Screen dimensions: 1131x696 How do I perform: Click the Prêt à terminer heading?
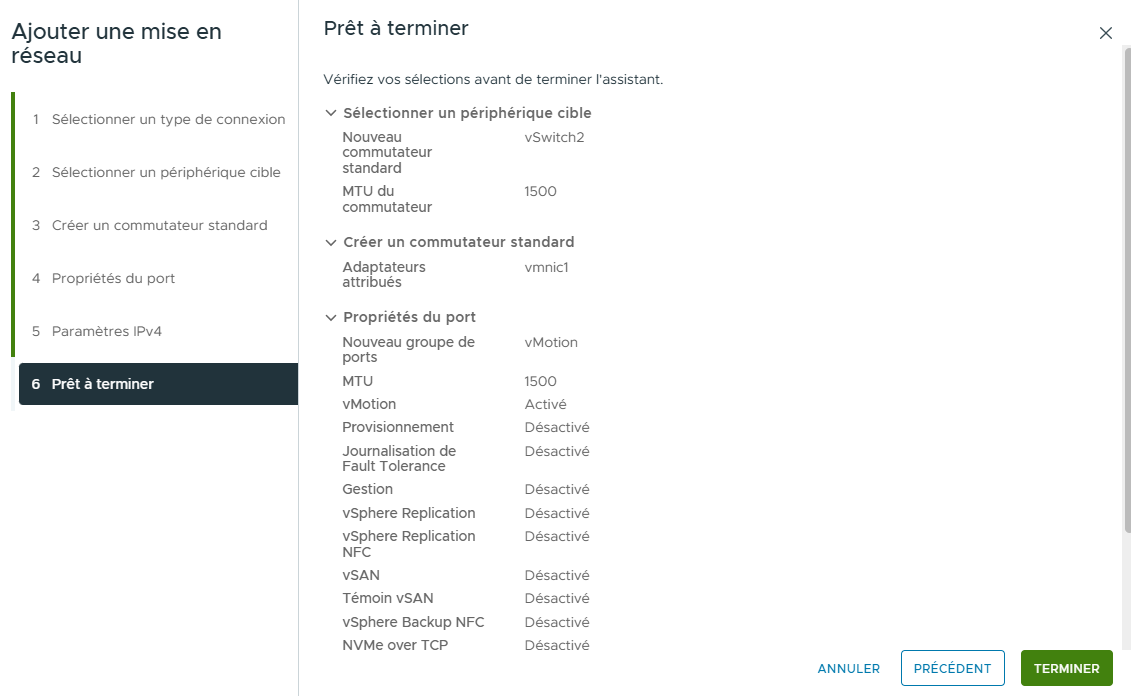(x=395, y=28)
